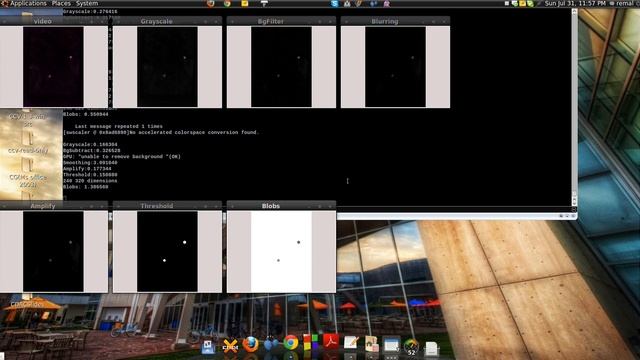Open the desktop folder labeled office 2003
This screenshot has width=640, height=360.
28,173
